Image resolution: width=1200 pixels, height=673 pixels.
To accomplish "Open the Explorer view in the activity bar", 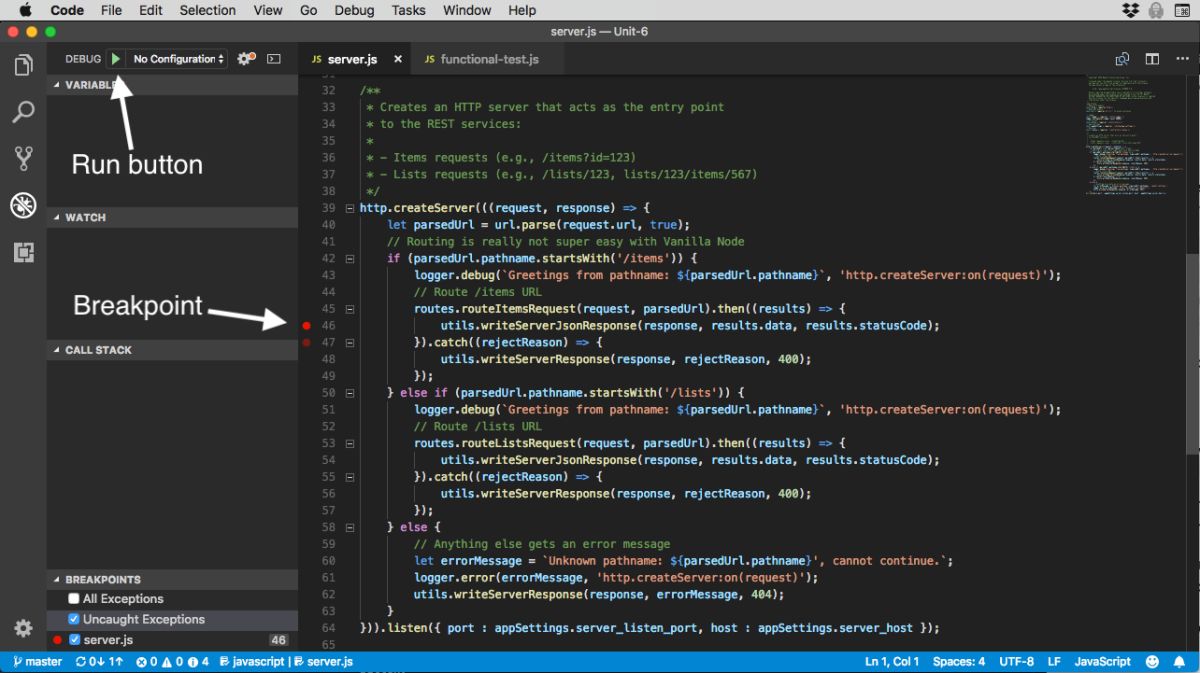I will 23,66.
